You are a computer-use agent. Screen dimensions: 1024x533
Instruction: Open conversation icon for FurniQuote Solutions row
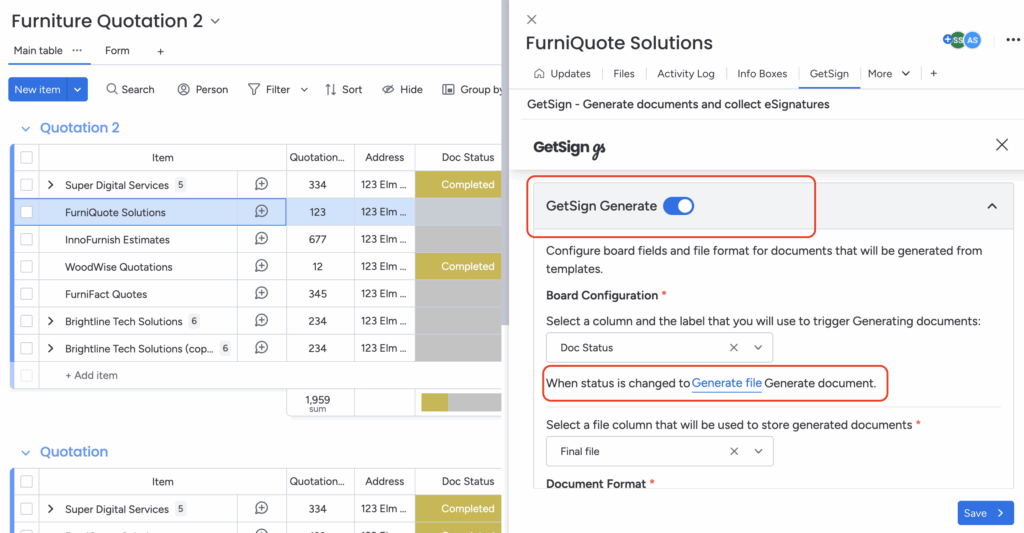pyautogui.click(x=261, y=212)
